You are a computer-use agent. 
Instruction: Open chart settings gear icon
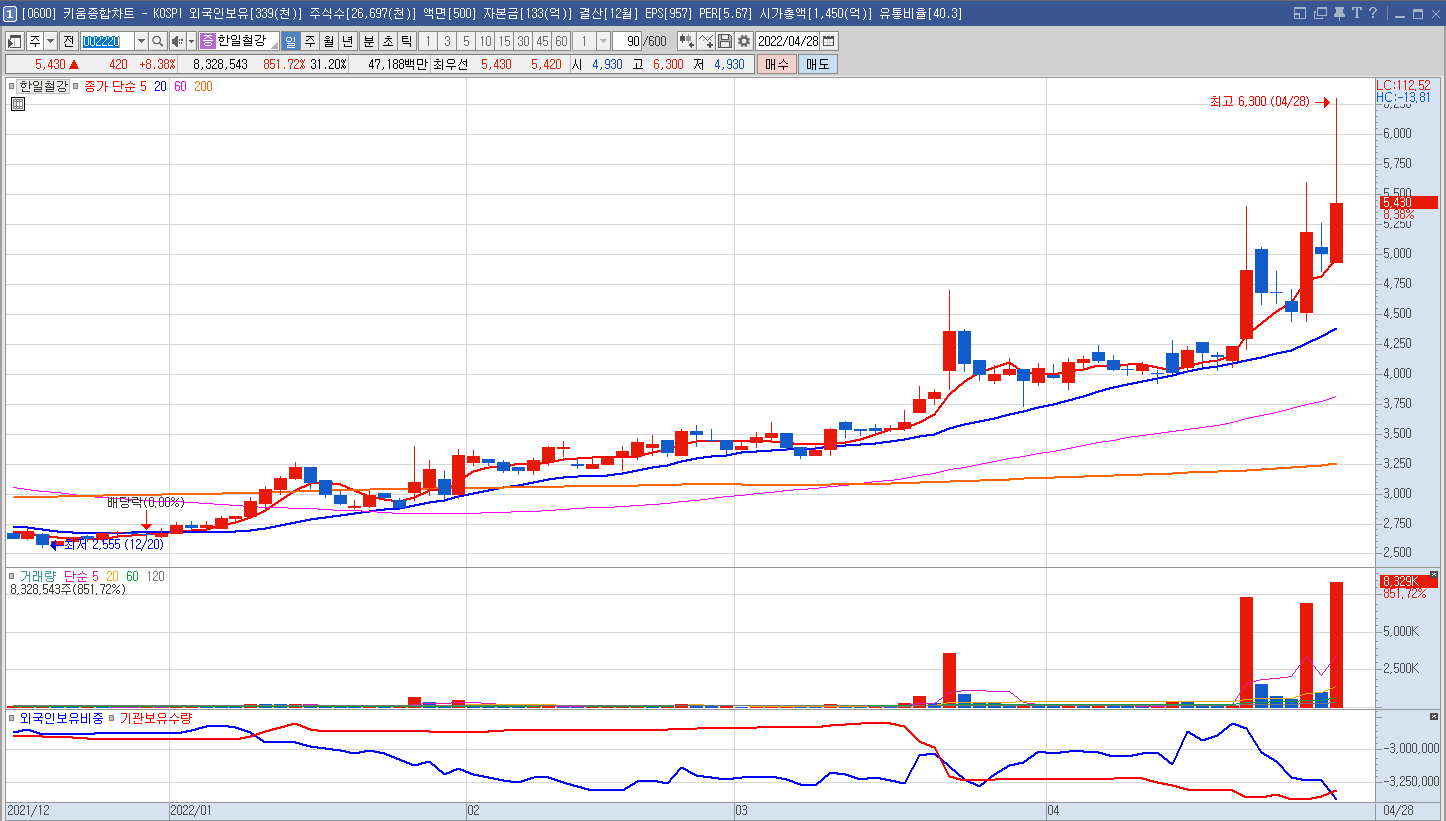click(744, 41)
